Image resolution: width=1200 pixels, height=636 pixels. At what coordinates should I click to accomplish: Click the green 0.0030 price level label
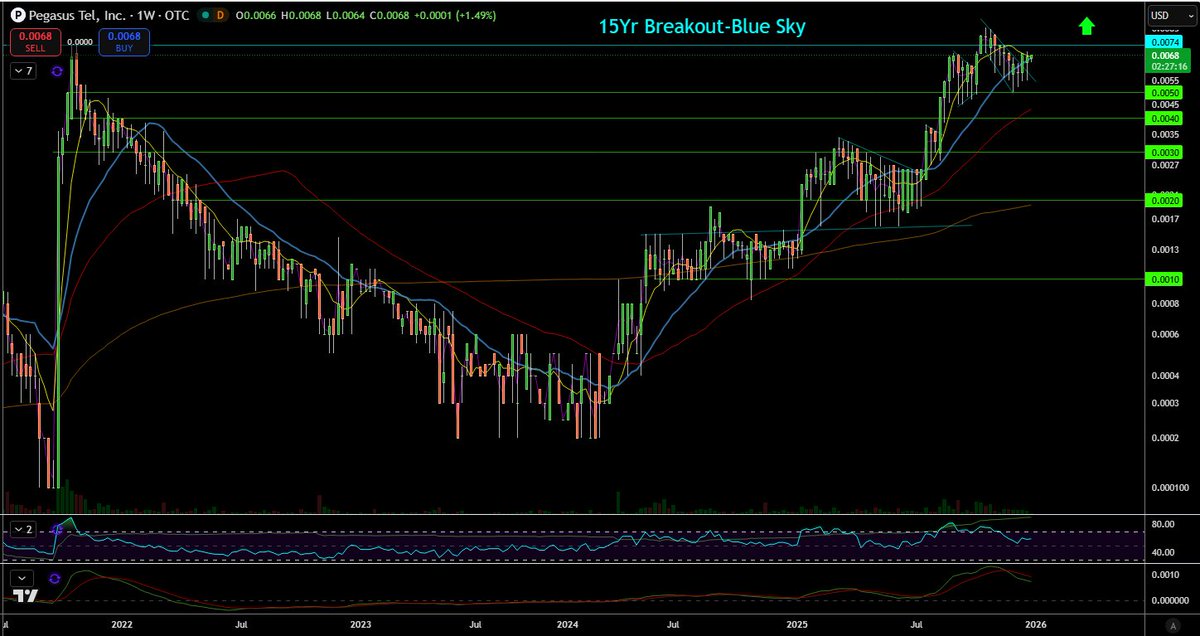(x=1165, y=152)
